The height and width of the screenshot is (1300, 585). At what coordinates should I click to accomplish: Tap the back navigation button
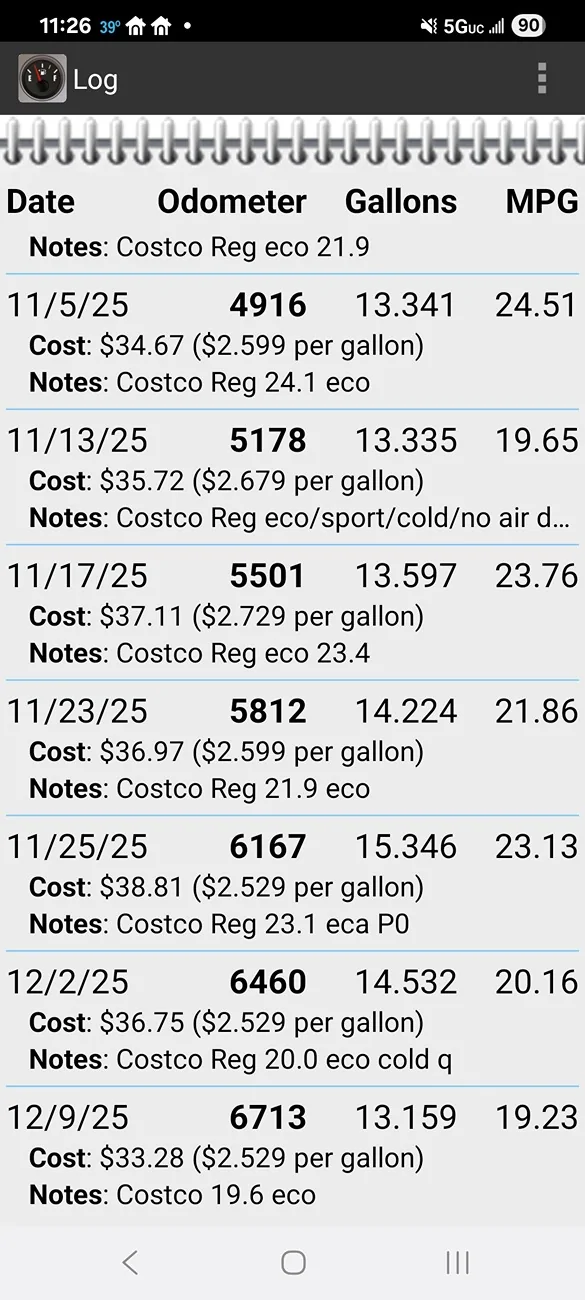[130, 1263]
